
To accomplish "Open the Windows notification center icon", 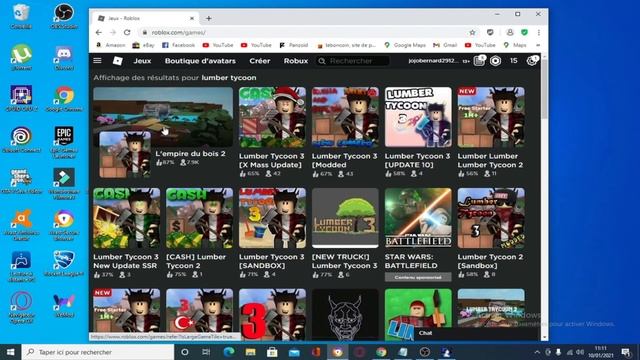I will [x=626, y=352].
